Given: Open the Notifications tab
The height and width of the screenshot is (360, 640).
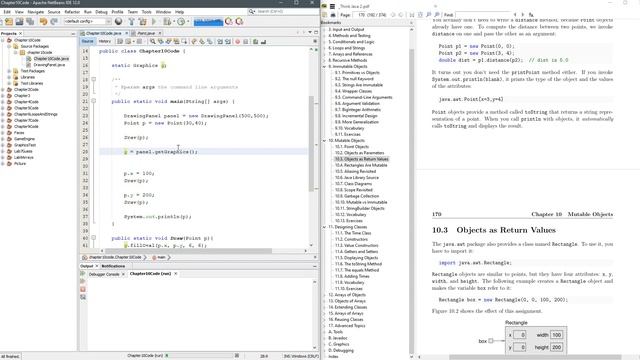Looking at the screenshot, I should pyautogui.click(x=113, y=266).
